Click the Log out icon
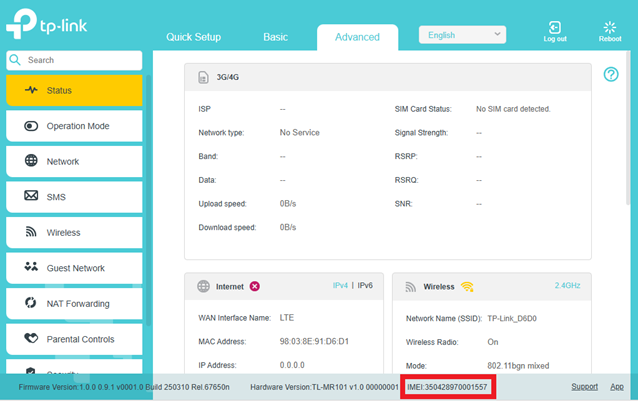The height and width of the screenshot is (401, 638). tap(554, 27)
